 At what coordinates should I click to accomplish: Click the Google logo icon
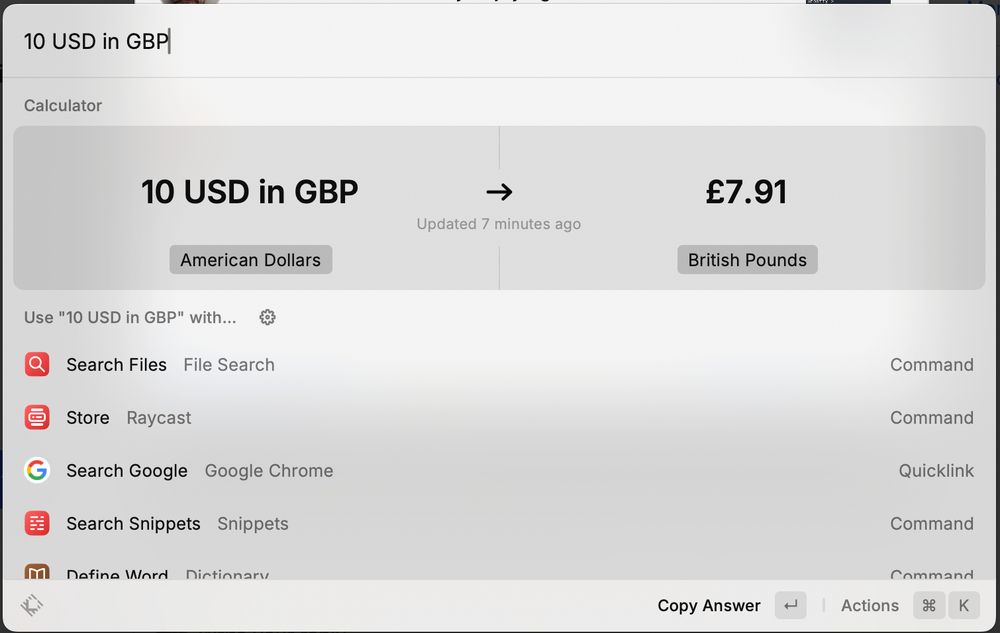37,470
